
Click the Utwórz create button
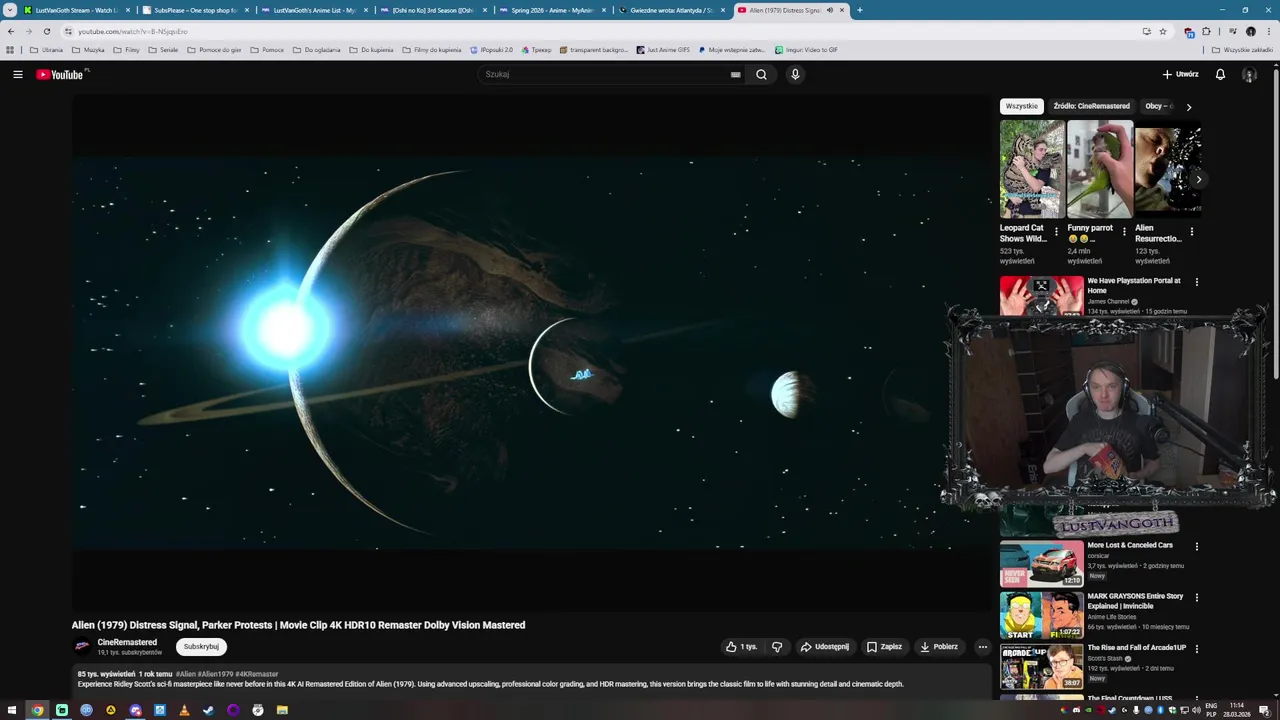[x=1180, y=74]
